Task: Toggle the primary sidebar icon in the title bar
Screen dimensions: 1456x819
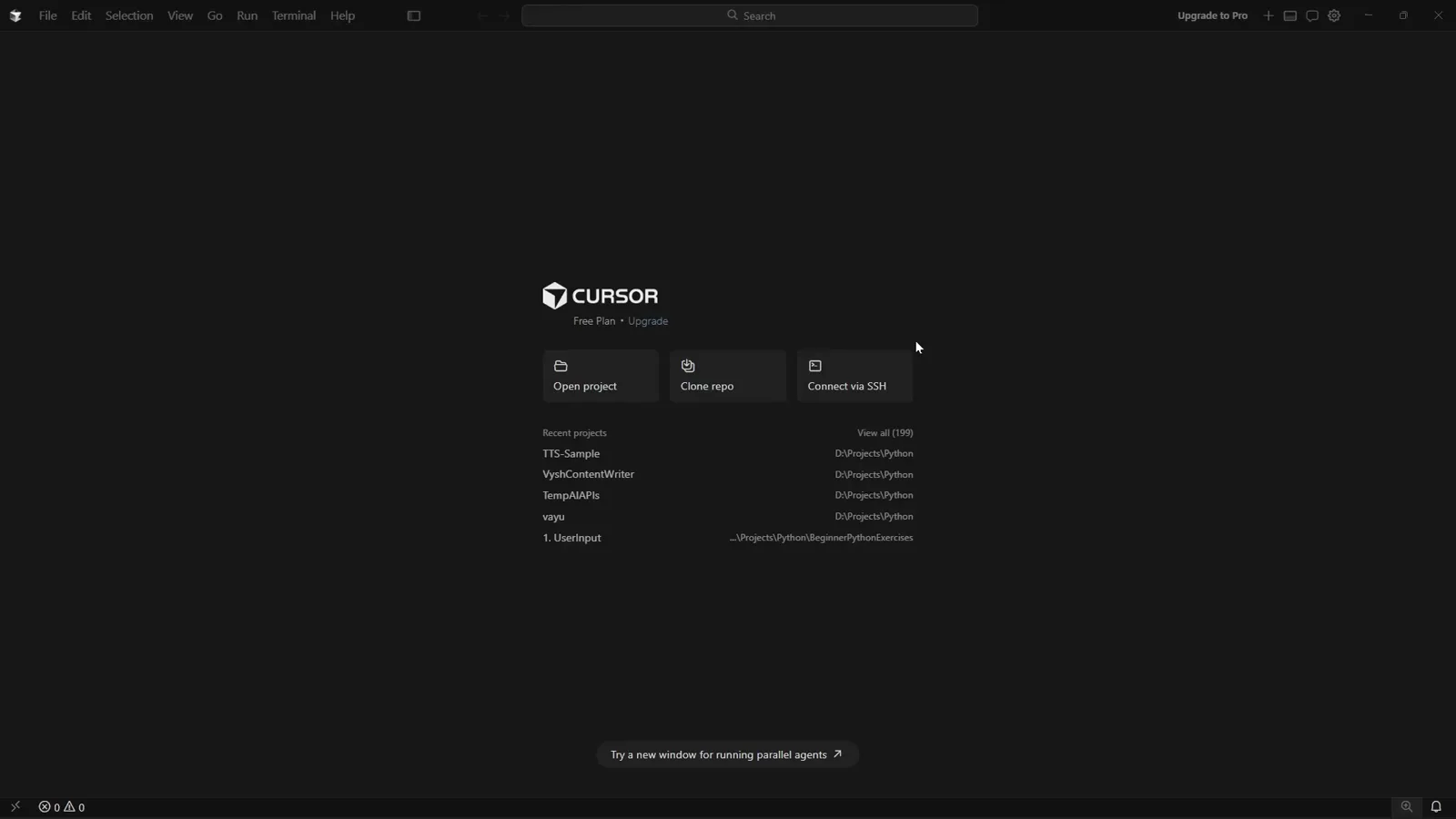Action: click(x=414, y=15)
